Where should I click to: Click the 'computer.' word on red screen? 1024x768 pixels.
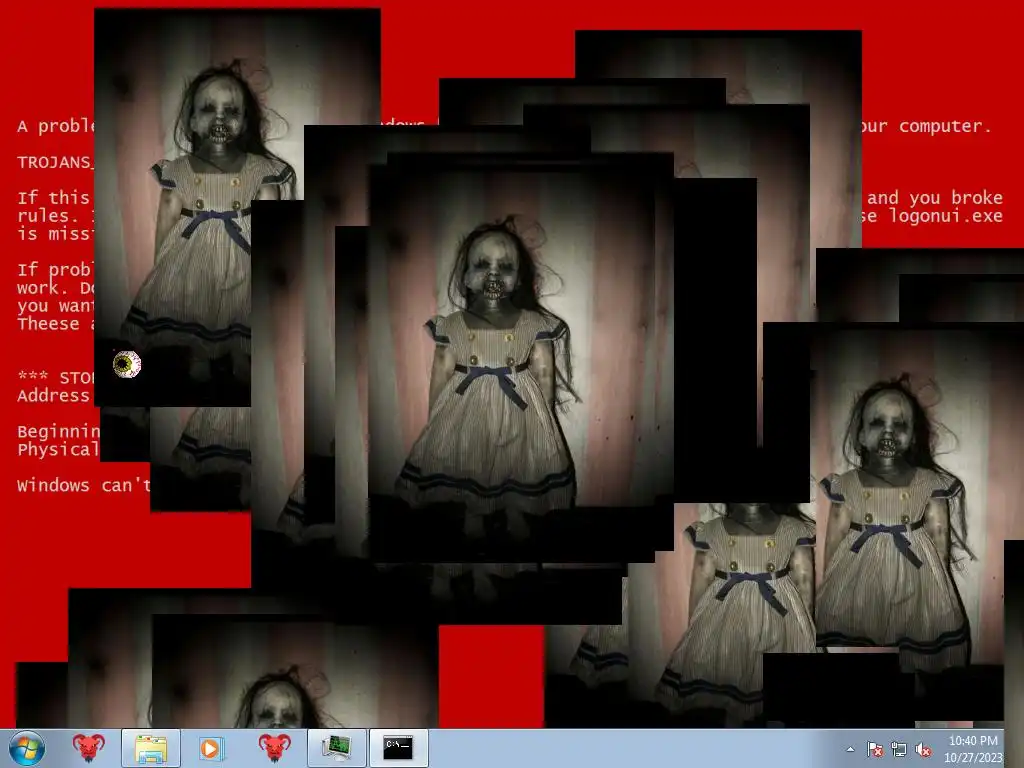[x=945, y=127]
